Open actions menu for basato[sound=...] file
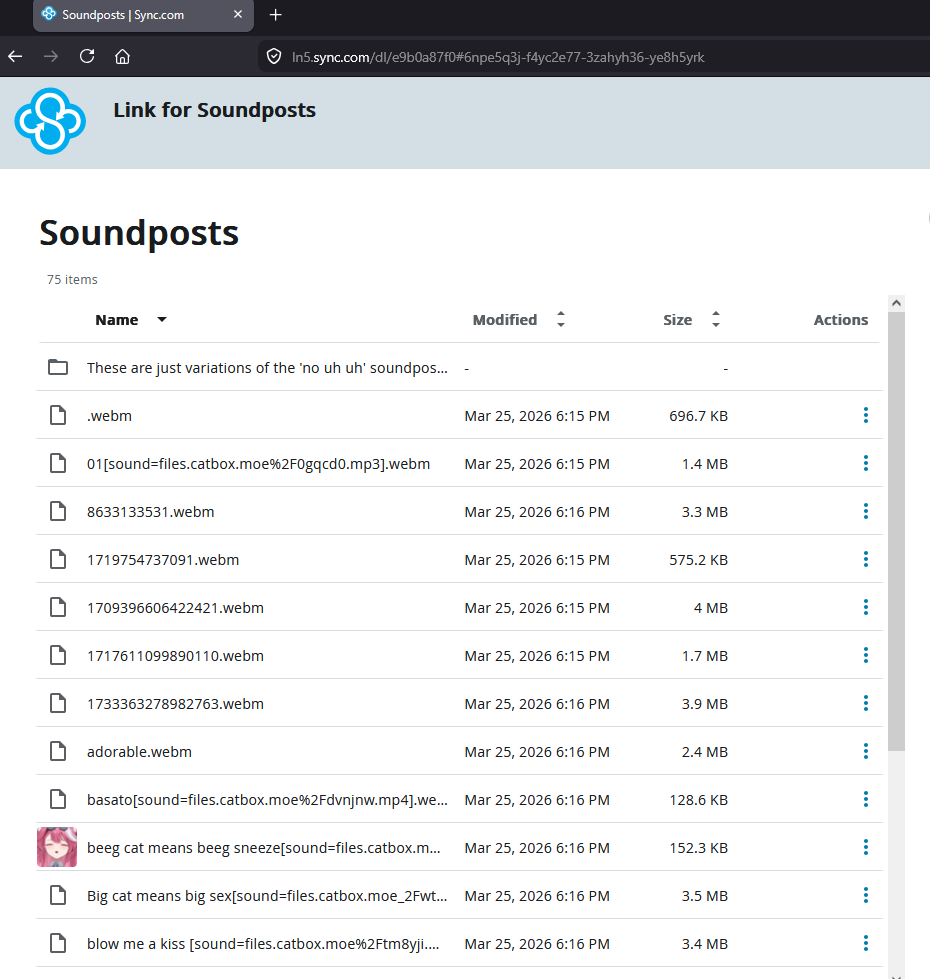Image resolution: width=930 pixels, height=979 pixels. (x=866, y=800)
